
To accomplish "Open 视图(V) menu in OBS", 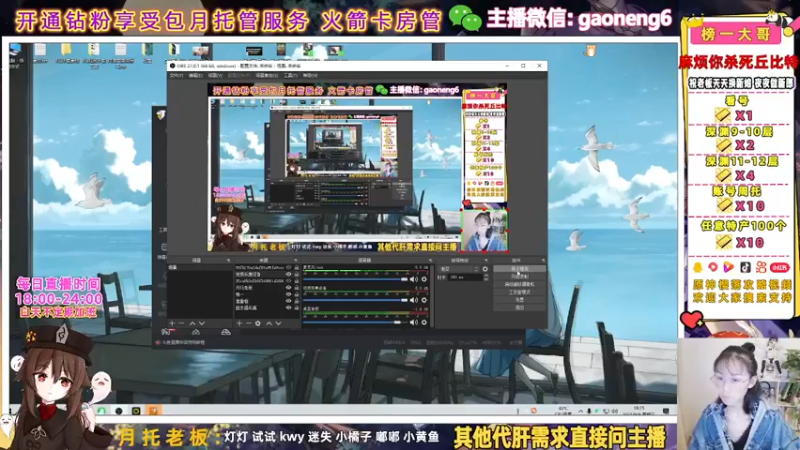I will tap(215, 76).
